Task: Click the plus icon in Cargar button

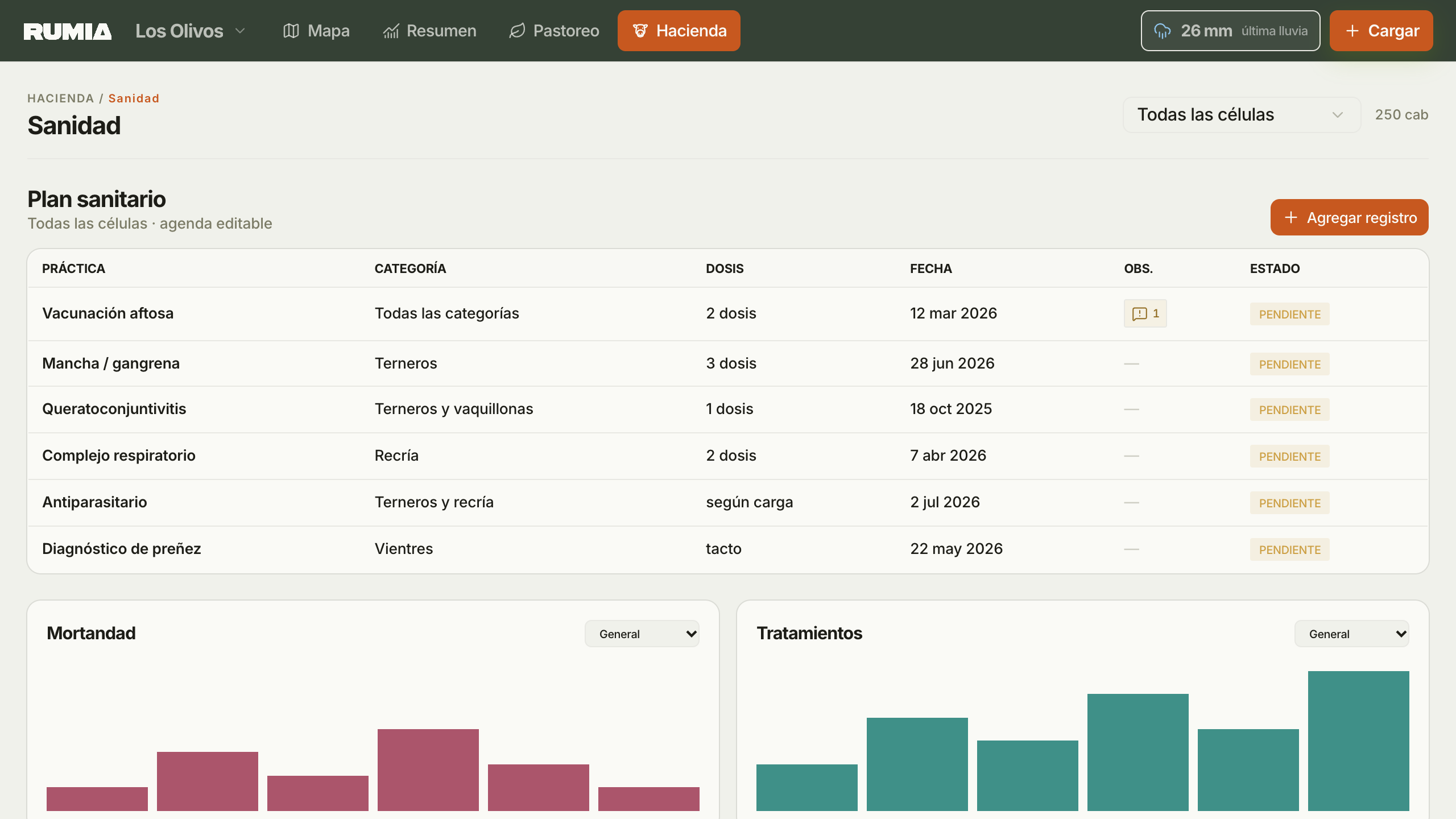Action: click(1352, 31)
